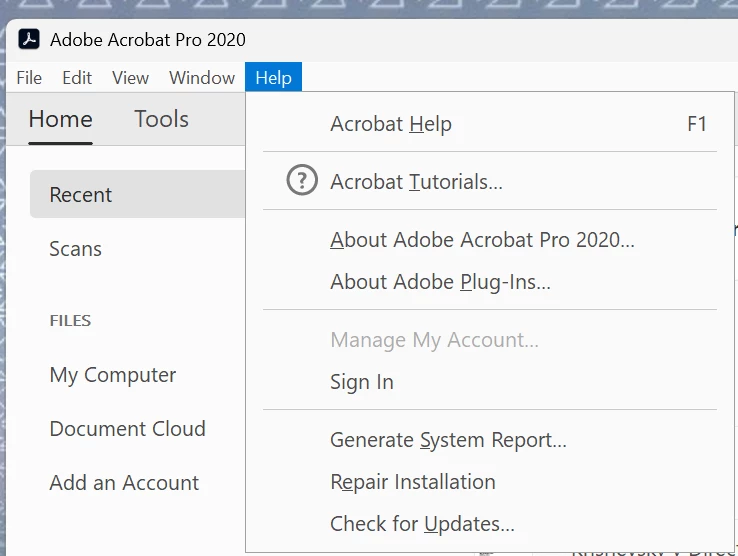This screenshot has width=738, height=556.
Task: Choose Acrobat Tutorials menu entry
Action: pos(416,182)
